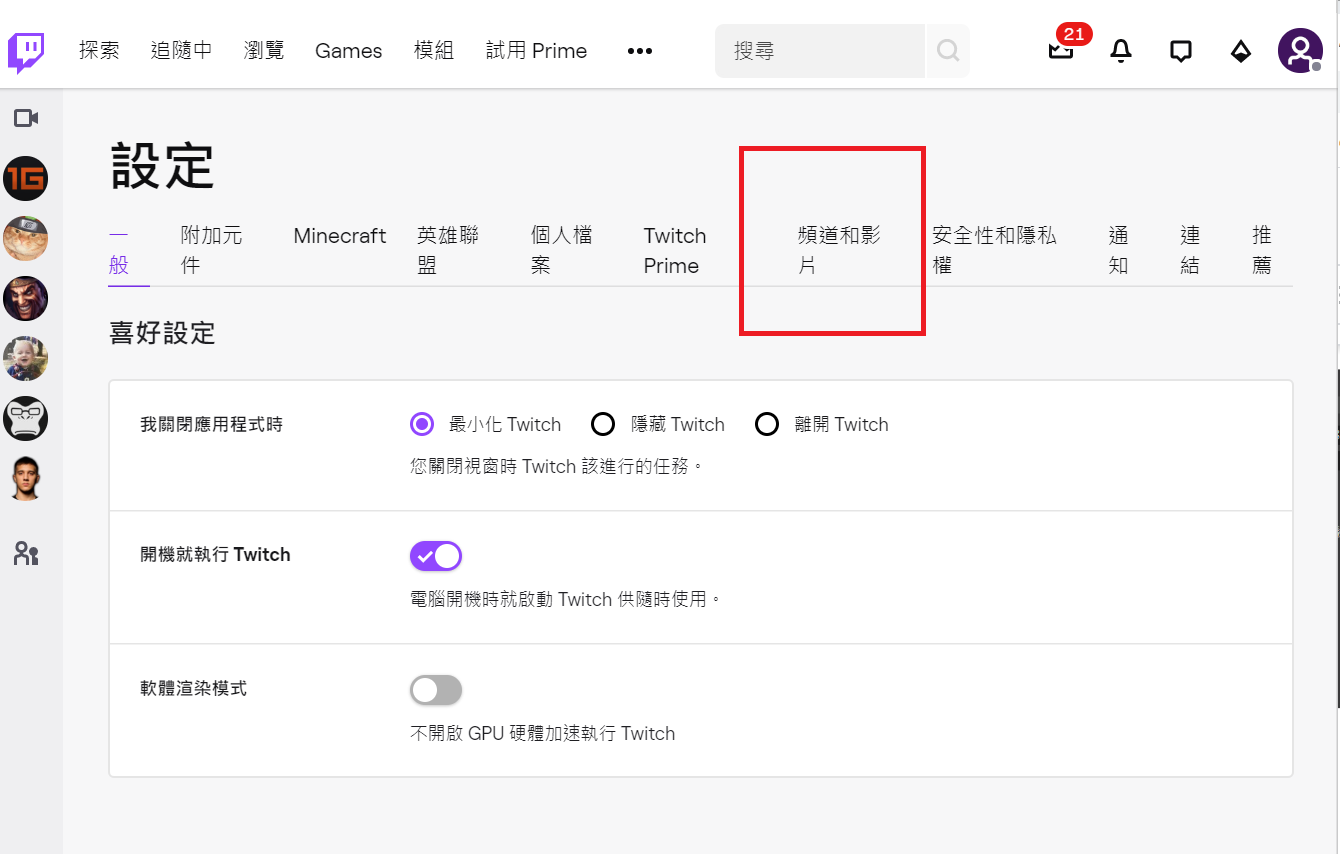The width and height of the screenshot is (1340, 854).
Task: Open the friends list icon in sidebar
Action: pyautogui.click(x=26, y=552)
